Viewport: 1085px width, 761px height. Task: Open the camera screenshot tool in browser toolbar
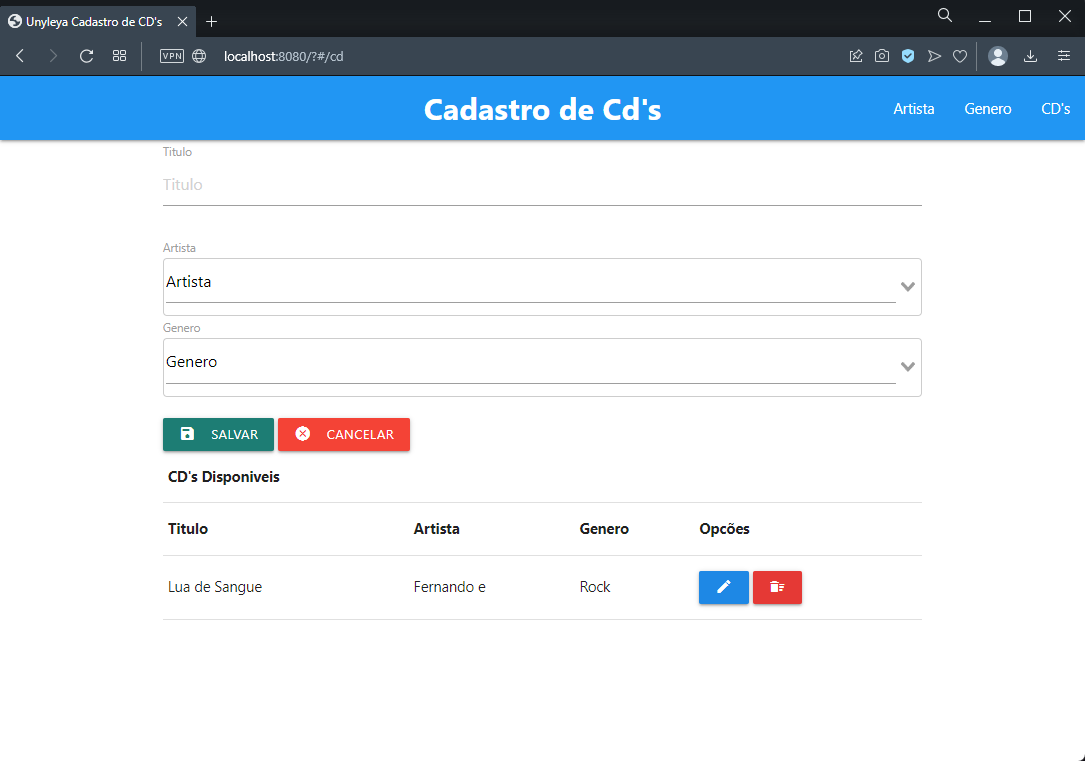(882, 56)
